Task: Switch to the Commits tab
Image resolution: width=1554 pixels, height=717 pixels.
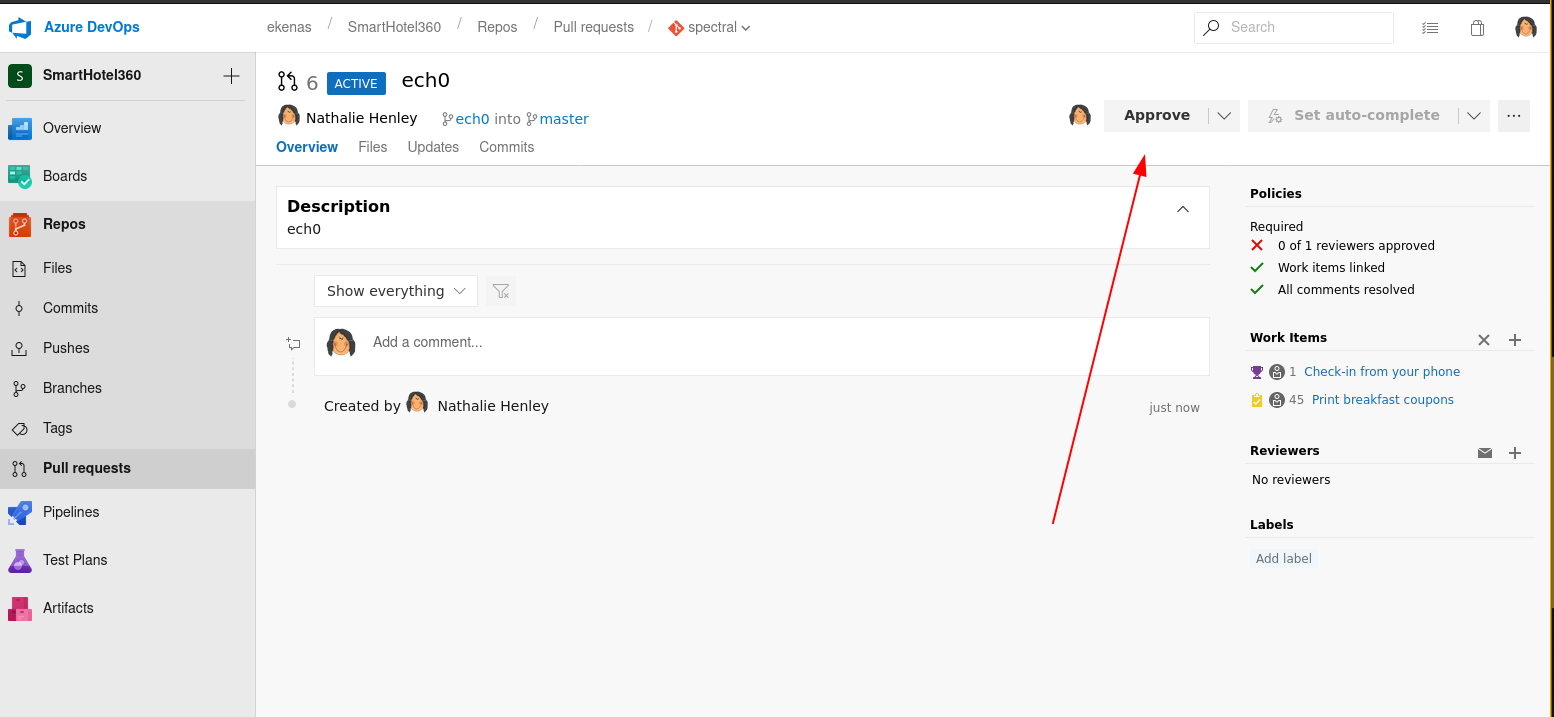Action: (x=507, y=147)
